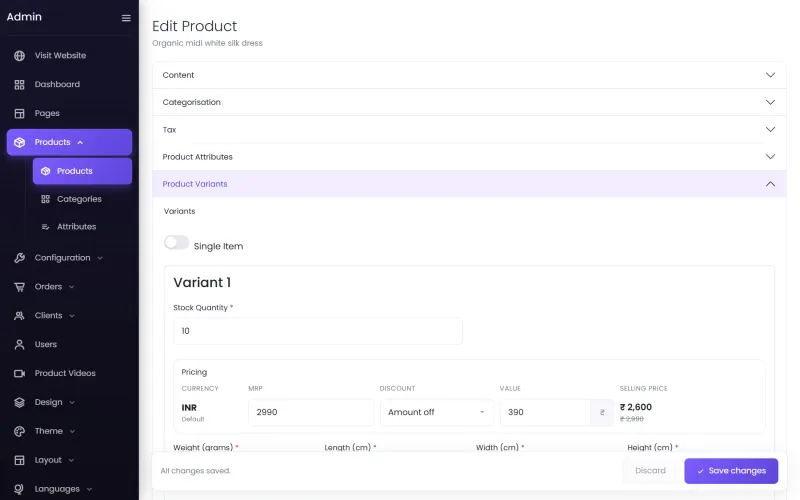This screenshot has width=800, height=500.
Task: Expand the Categorisation section chevron
Action: pyautogui.click(x=770, y=102)
